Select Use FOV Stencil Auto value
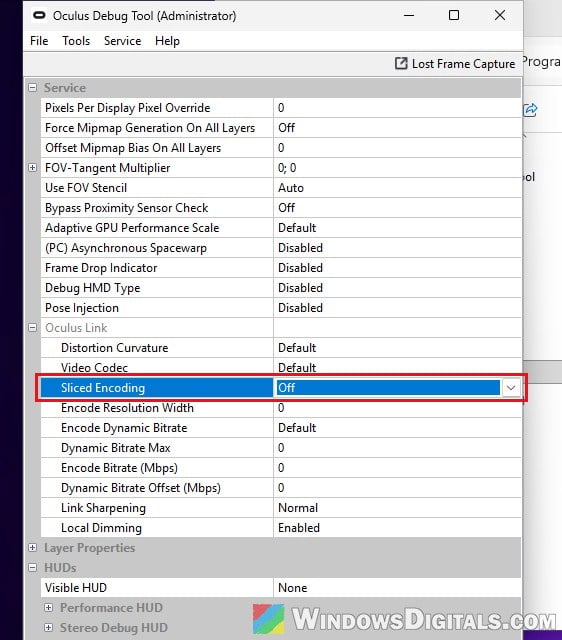 click(397, 188)
